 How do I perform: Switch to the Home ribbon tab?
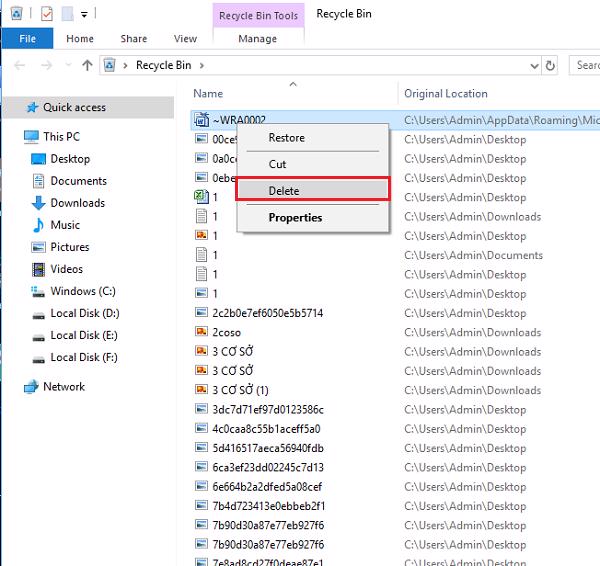[80, 39]
